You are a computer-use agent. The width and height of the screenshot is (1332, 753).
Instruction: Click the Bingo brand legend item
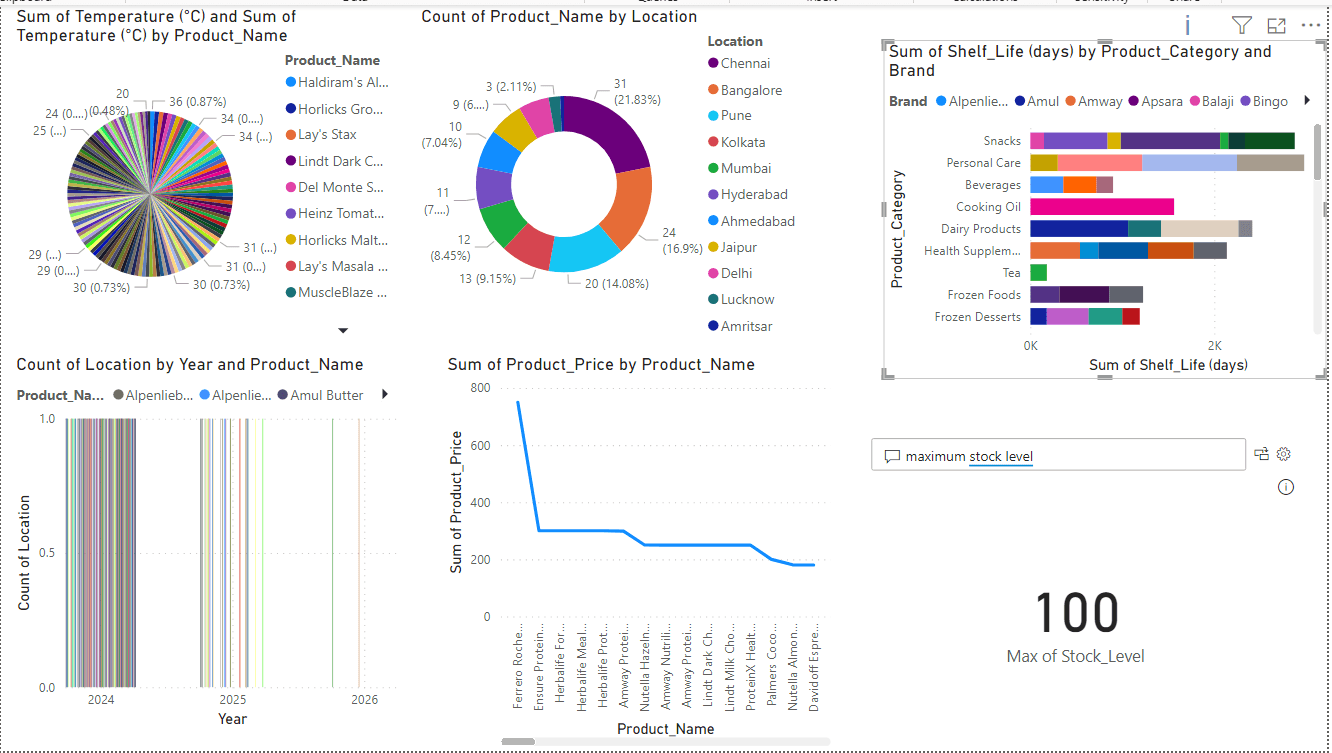coord(1264,101)
